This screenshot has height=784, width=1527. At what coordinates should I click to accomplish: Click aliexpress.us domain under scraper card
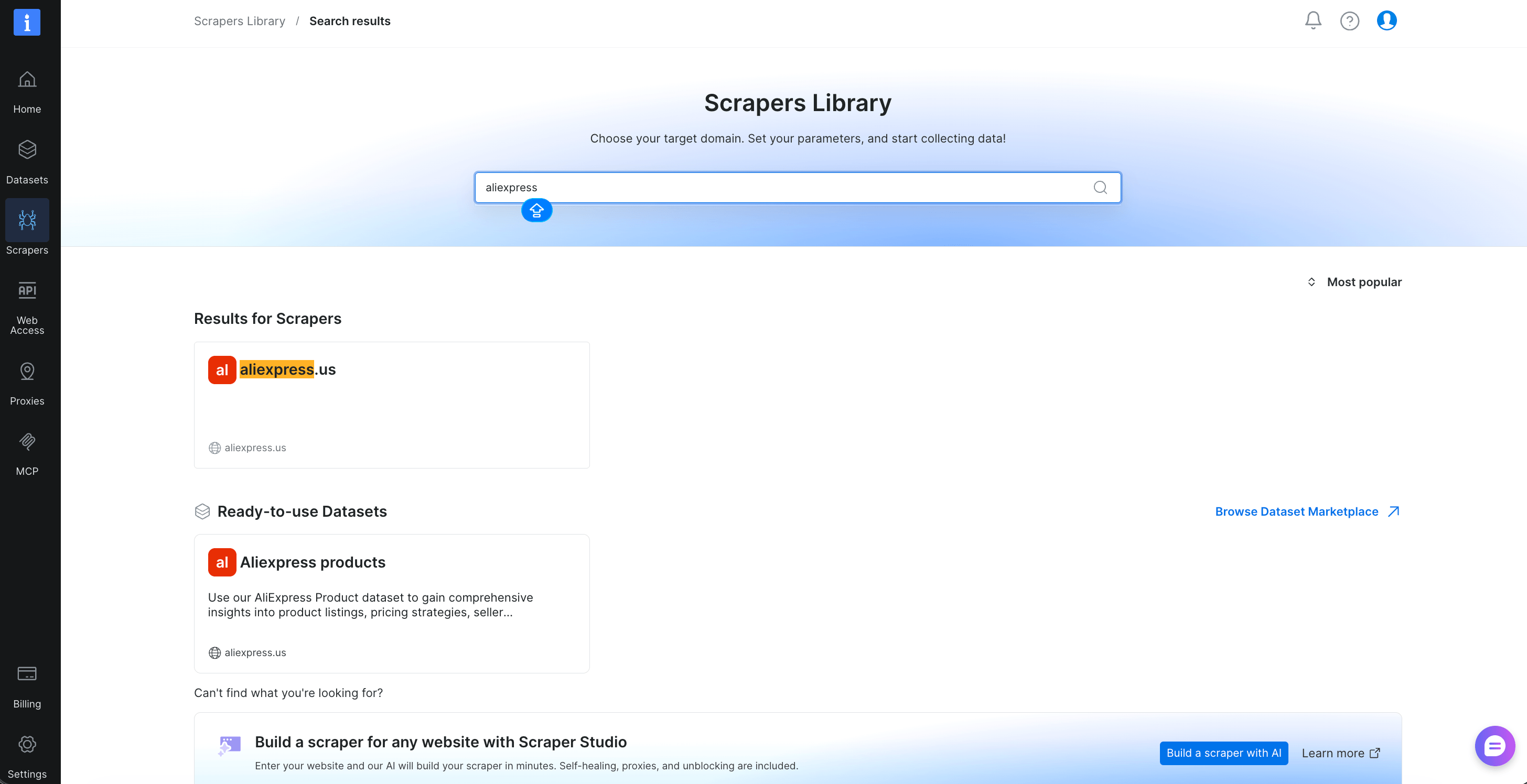pos(255,448)
